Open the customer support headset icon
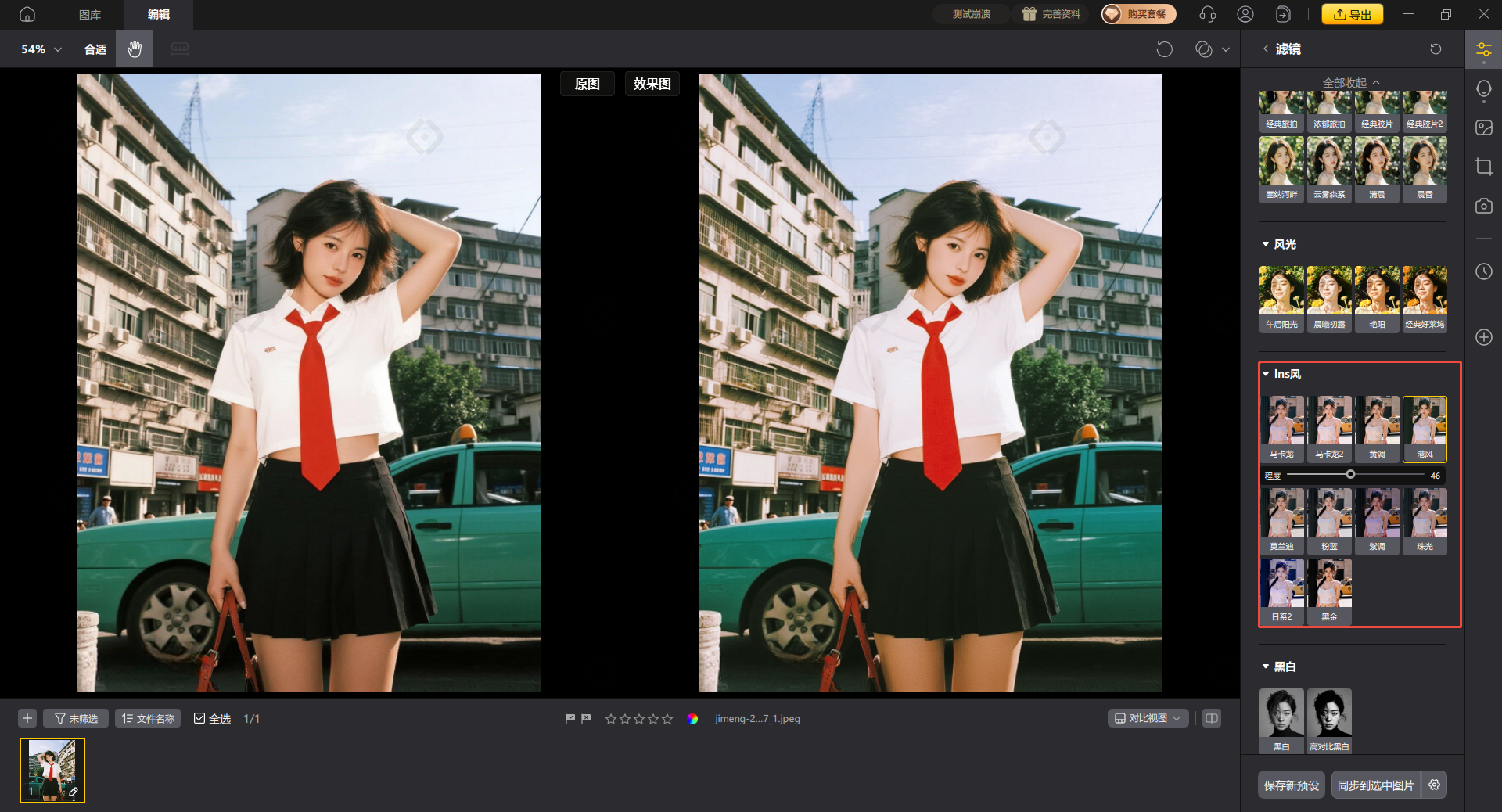Image resolution: width=1502 pixels, height=812 pixels. (x=1207, y=14)
